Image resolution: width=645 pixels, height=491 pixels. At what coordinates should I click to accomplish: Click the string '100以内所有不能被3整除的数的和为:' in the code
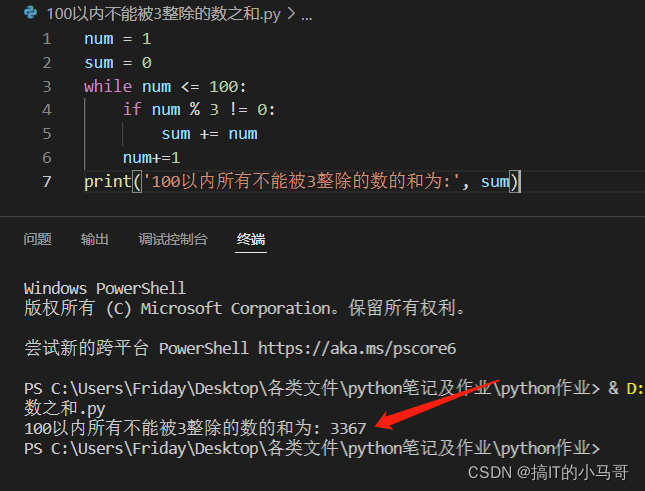tap(301, 181)
